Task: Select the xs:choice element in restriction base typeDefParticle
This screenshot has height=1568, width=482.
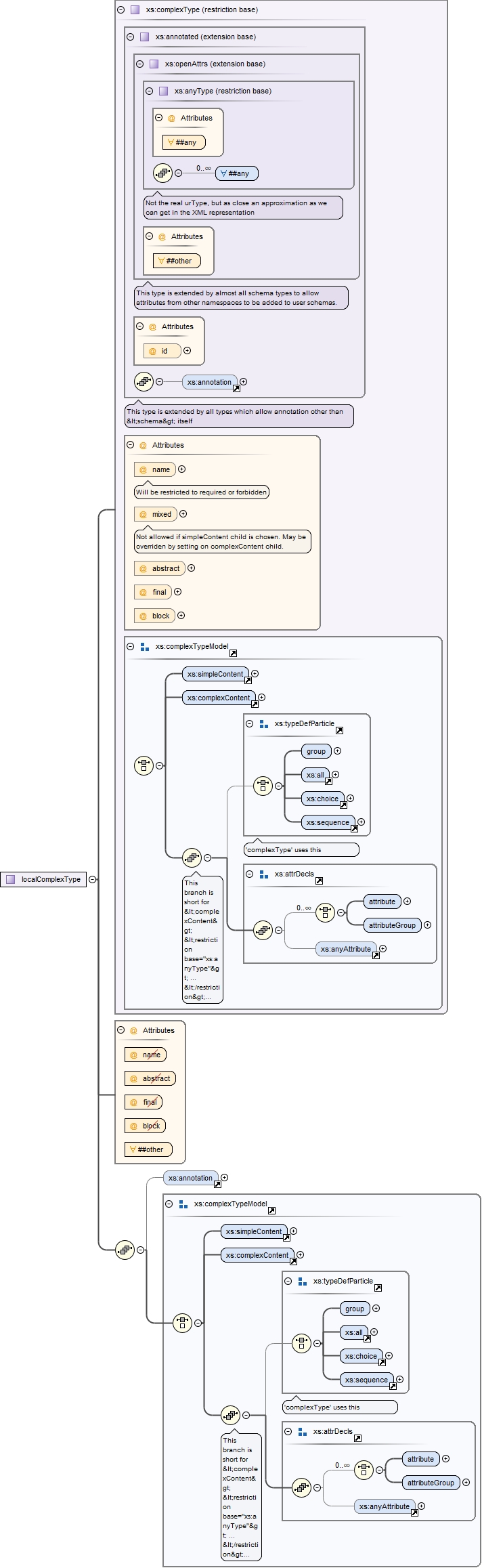Action: point(322,799)
